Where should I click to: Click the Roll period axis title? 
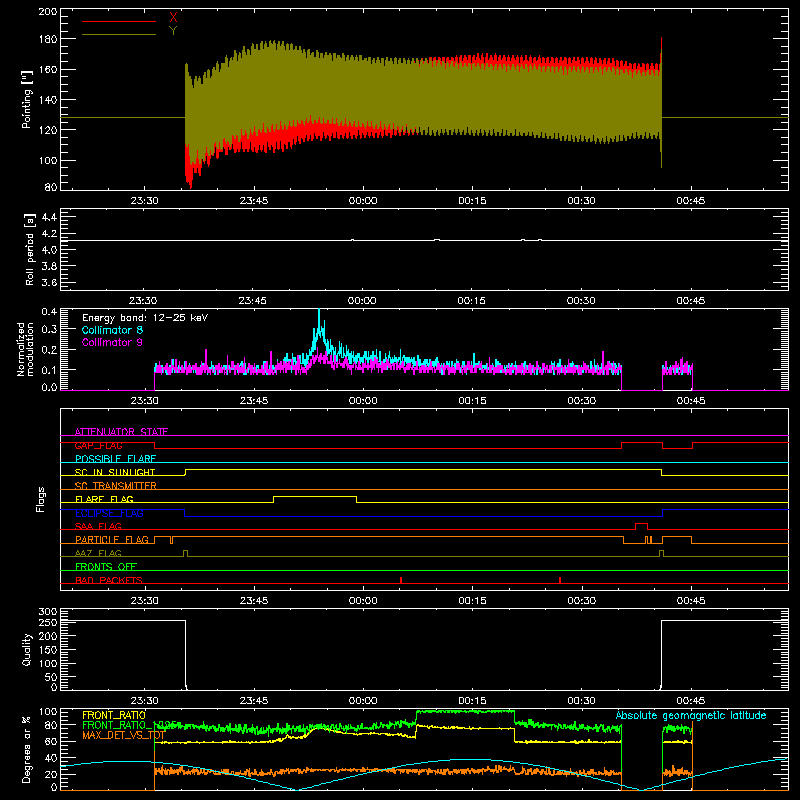(30, 249)
